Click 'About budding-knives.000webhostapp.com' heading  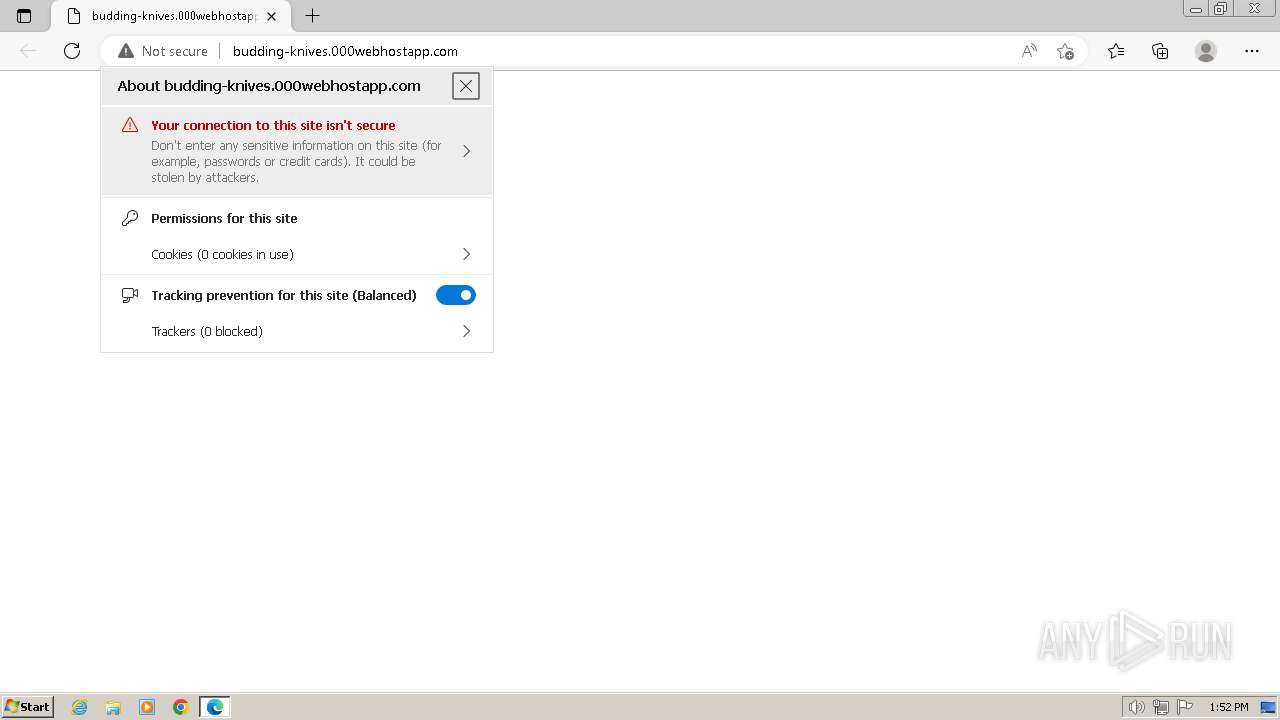pyautogui.click(x=269, y=86)
